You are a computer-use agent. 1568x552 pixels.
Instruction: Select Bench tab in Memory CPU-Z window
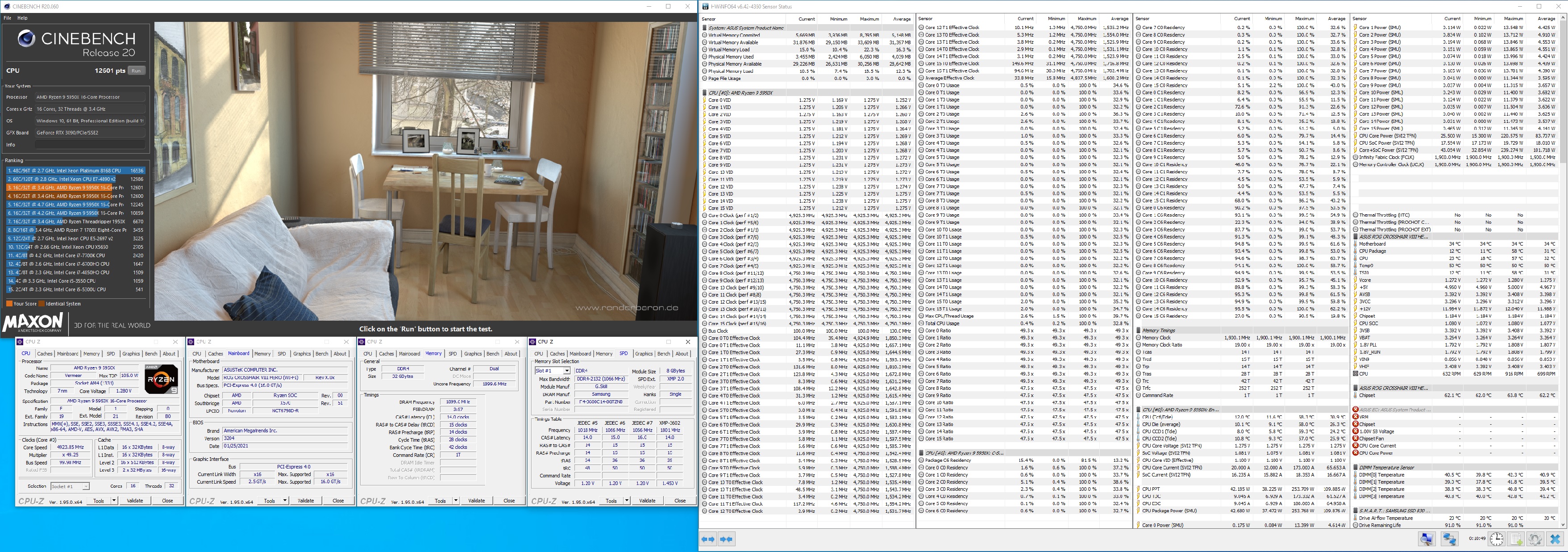point(492,353)
